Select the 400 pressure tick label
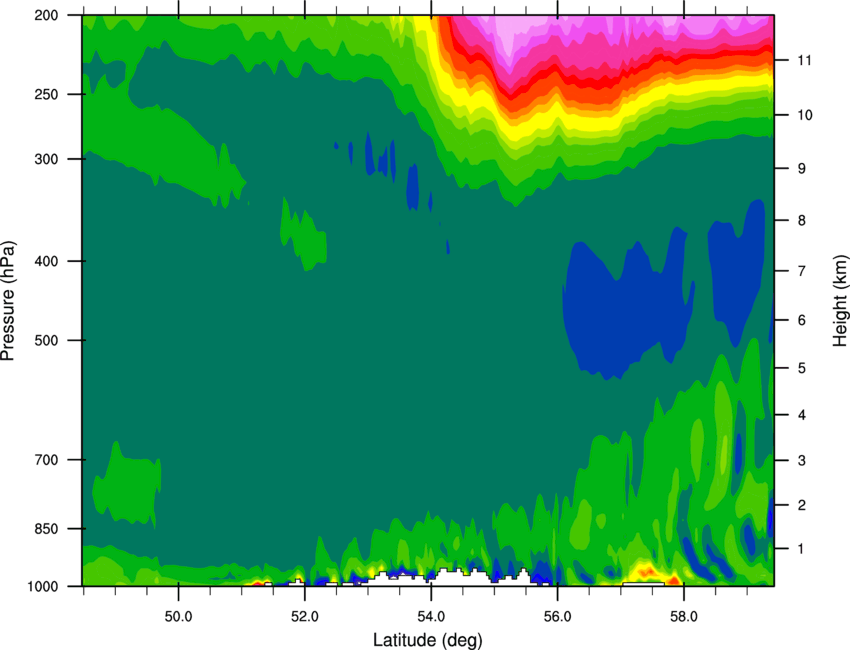Screen dimensions: 850x650 click(x=46, y=261)
